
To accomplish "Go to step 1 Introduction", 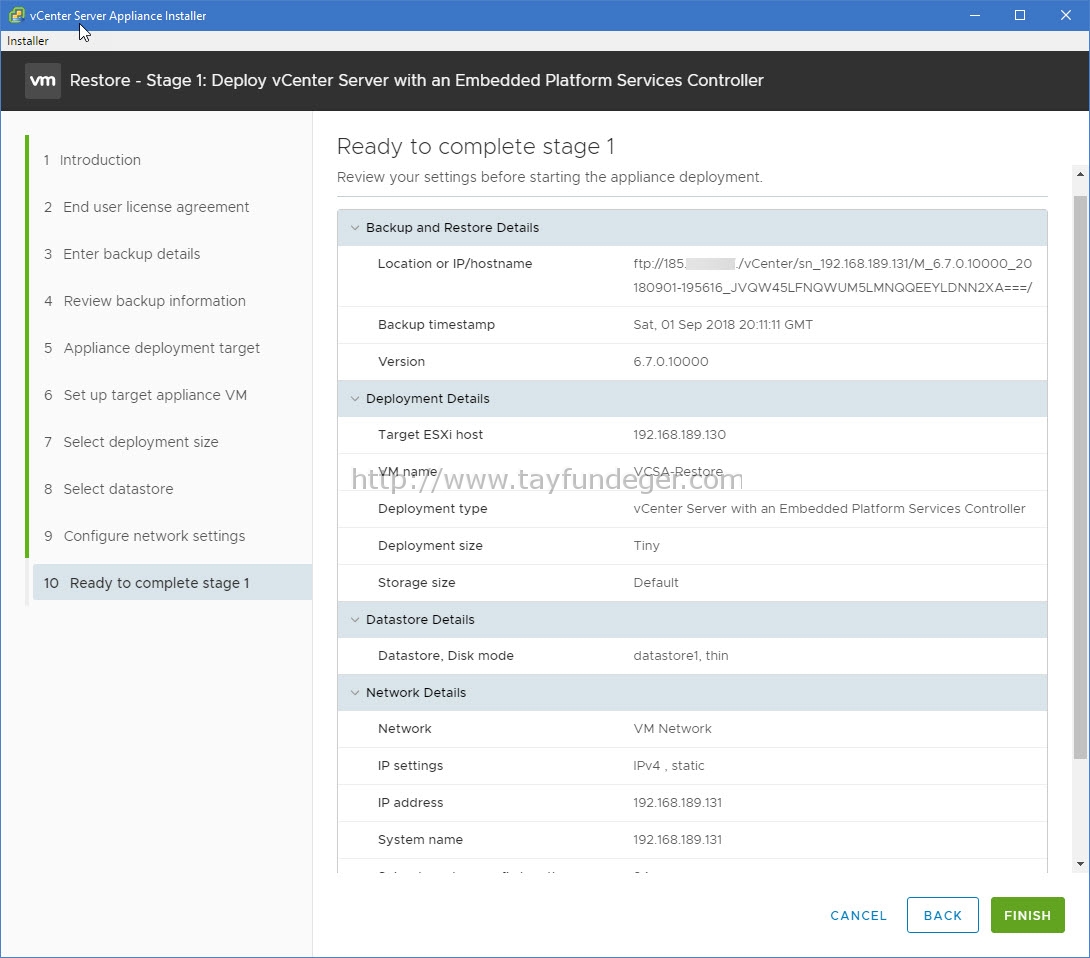I will (x=92, y=160).
